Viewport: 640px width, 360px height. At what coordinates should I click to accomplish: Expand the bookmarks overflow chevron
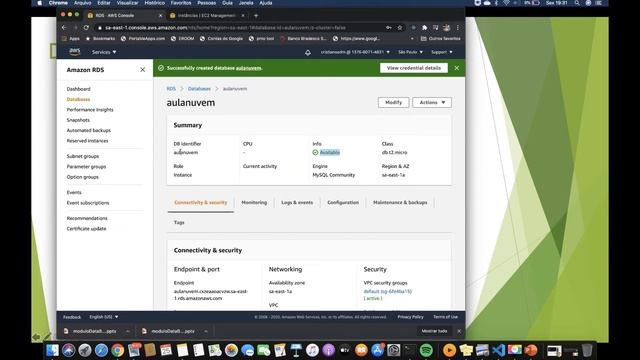(412, 38)
